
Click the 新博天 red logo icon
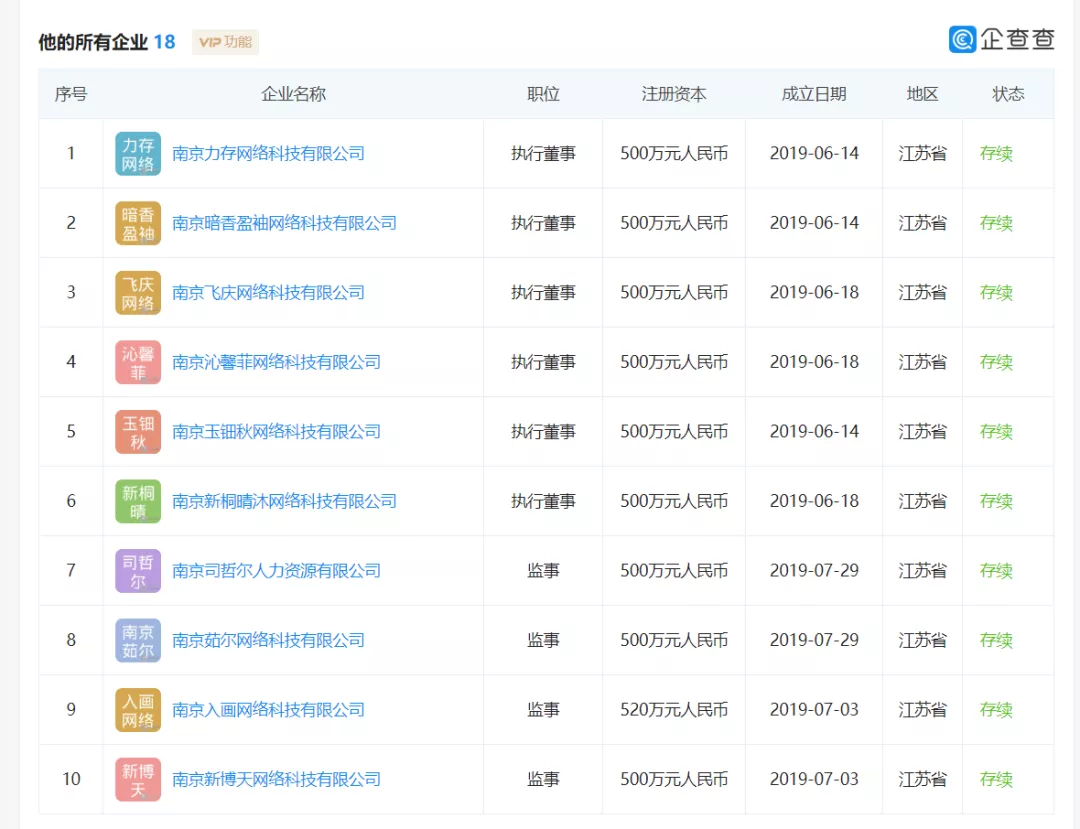(x=137, y=779)
